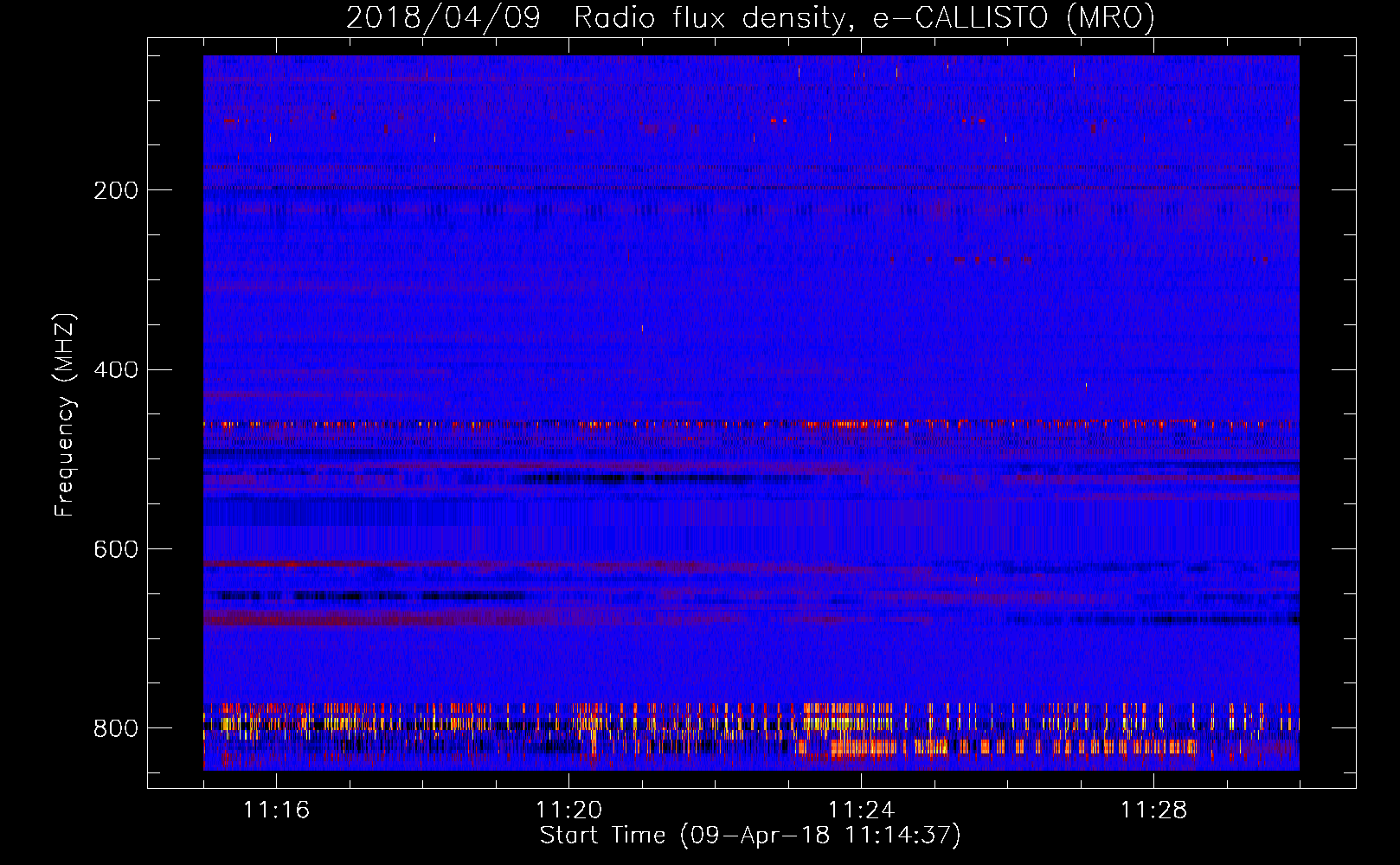Click the plot title "Radio flux density, e-CALLISTO (MRO)"
Viewport: 1400px width, 865px height.
(x=864, y=17)
